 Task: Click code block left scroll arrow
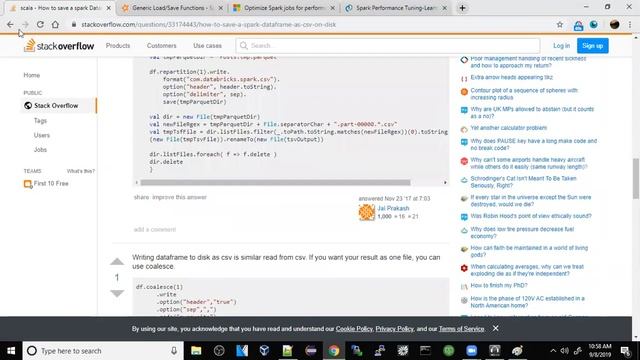[x=137, y=182]
